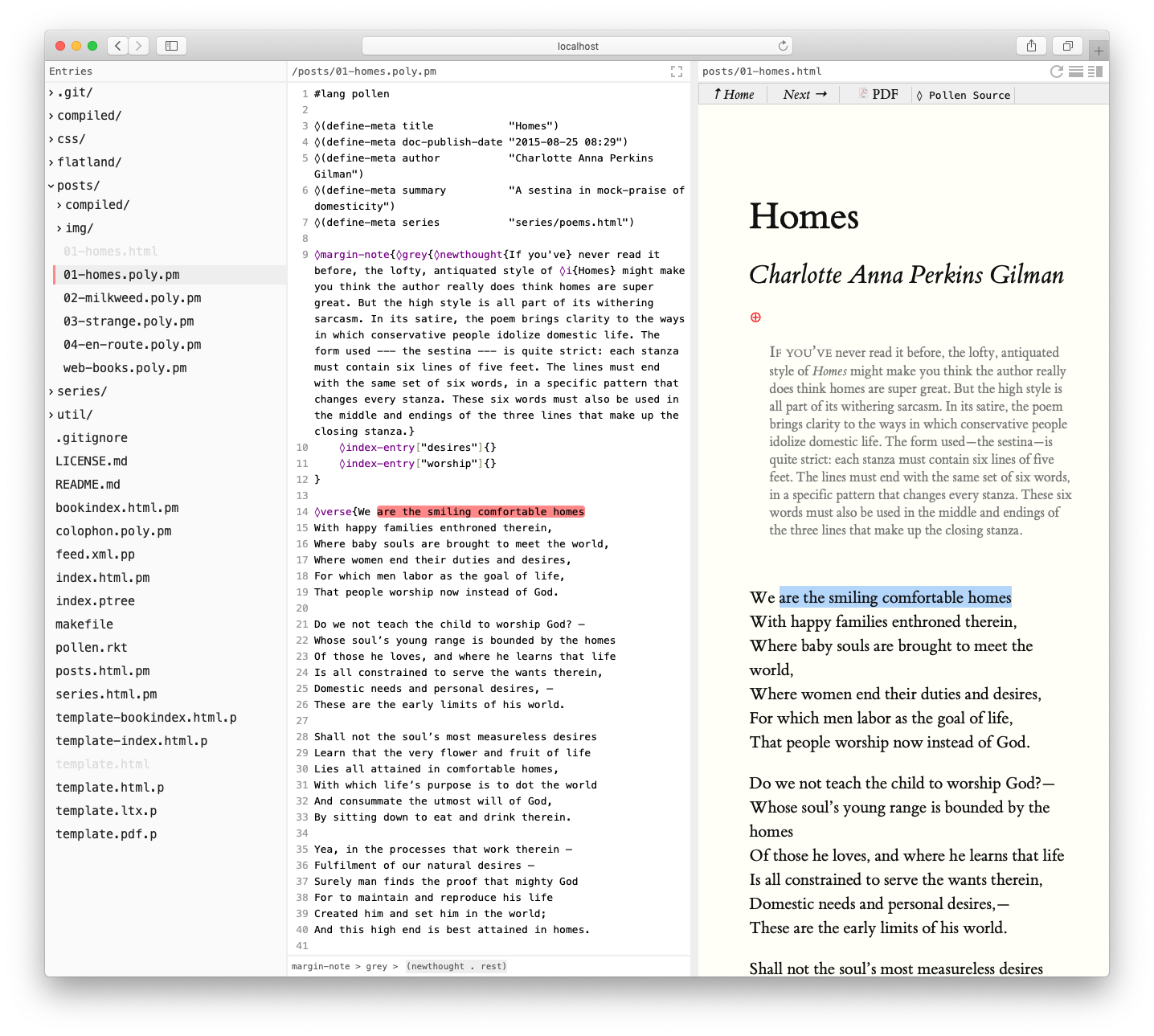Open index.ptree
The height and width of the screenshot is (1036, 1154).
coord(95,601)
